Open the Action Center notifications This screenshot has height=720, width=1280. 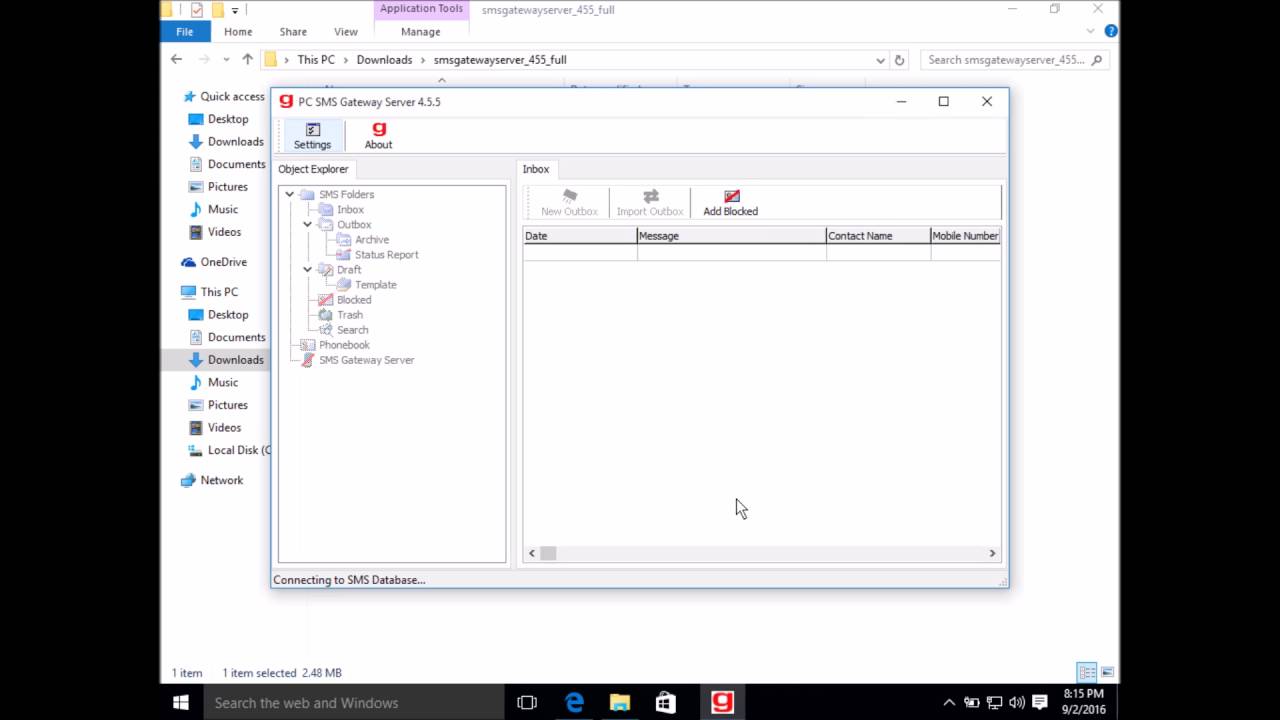tap(1040, 702)
